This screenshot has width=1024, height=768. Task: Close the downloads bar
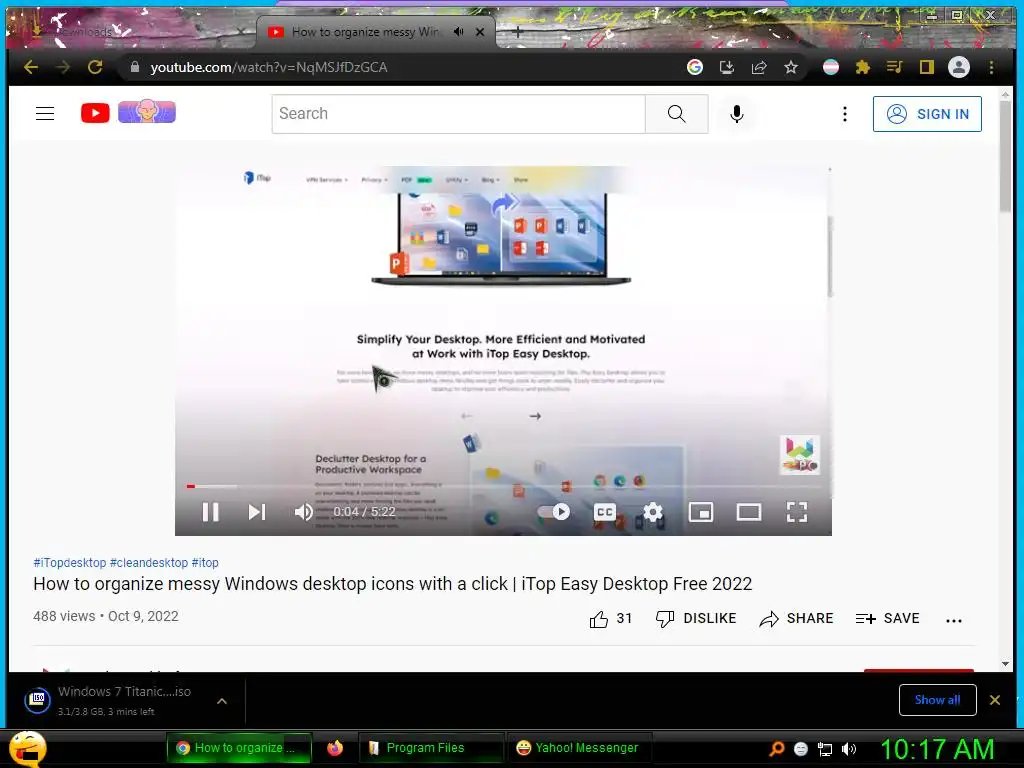(995, 700)
